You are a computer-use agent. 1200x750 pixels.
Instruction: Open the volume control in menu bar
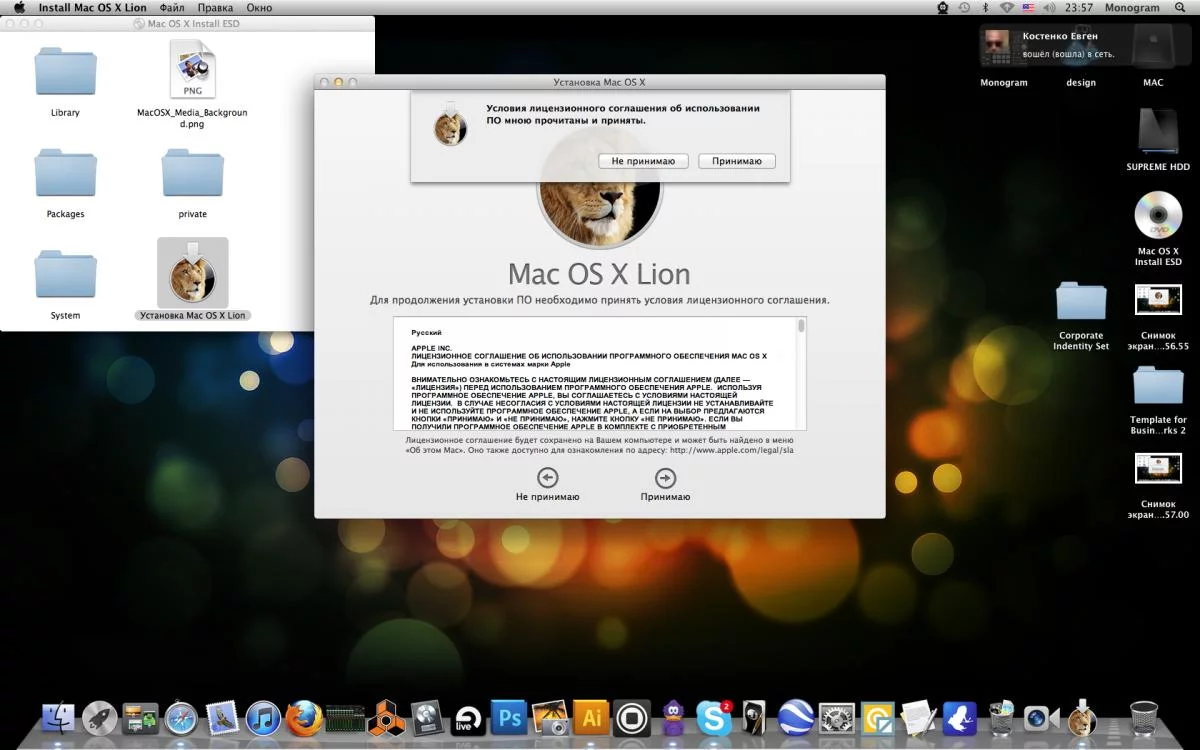pos(1051,8)
